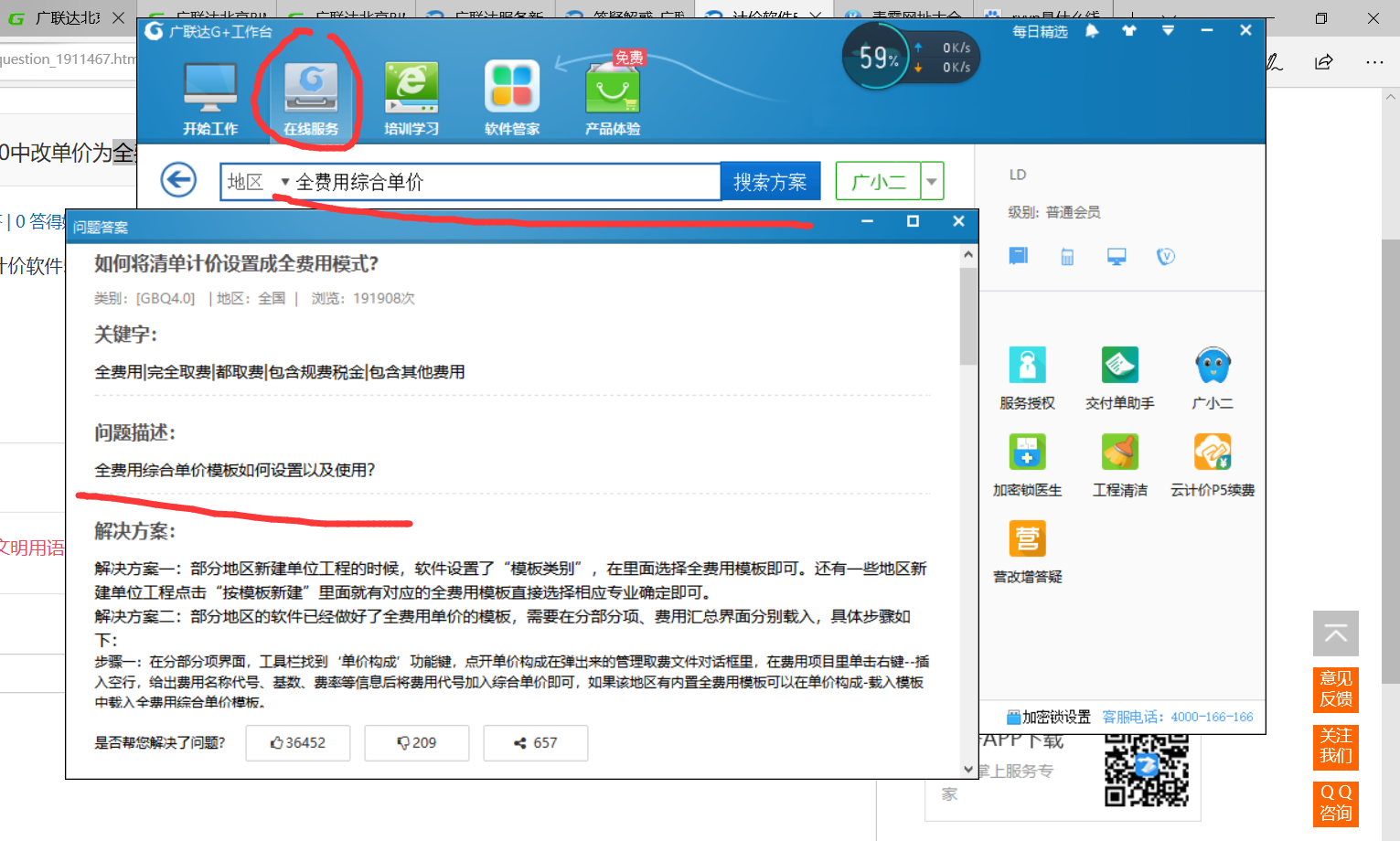1400x841 pixels.
Task: Click the 客服电话 4000-166-166 link
Action: [1178, 717]
